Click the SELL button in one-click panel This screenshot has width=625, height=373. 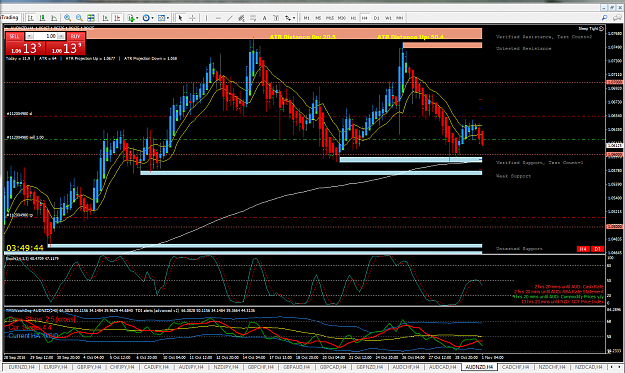(14, 36)
